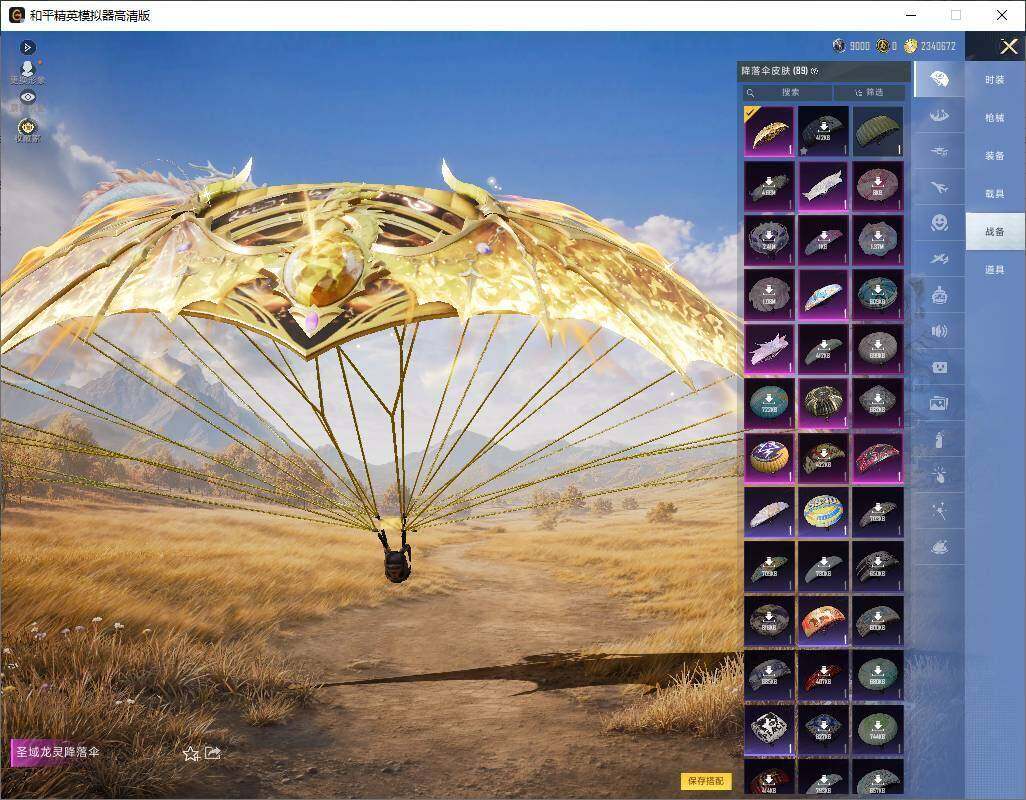Download the teal round parachute skin
This screenshot has height=800, width=1026.
click(x=769, y=404)
